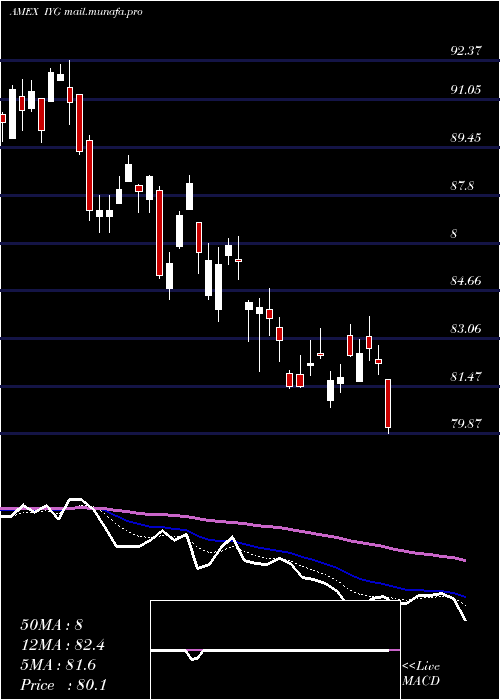Select the 92.37 price level label
Viewport: 500px width, 700px height.
point(466,51)
